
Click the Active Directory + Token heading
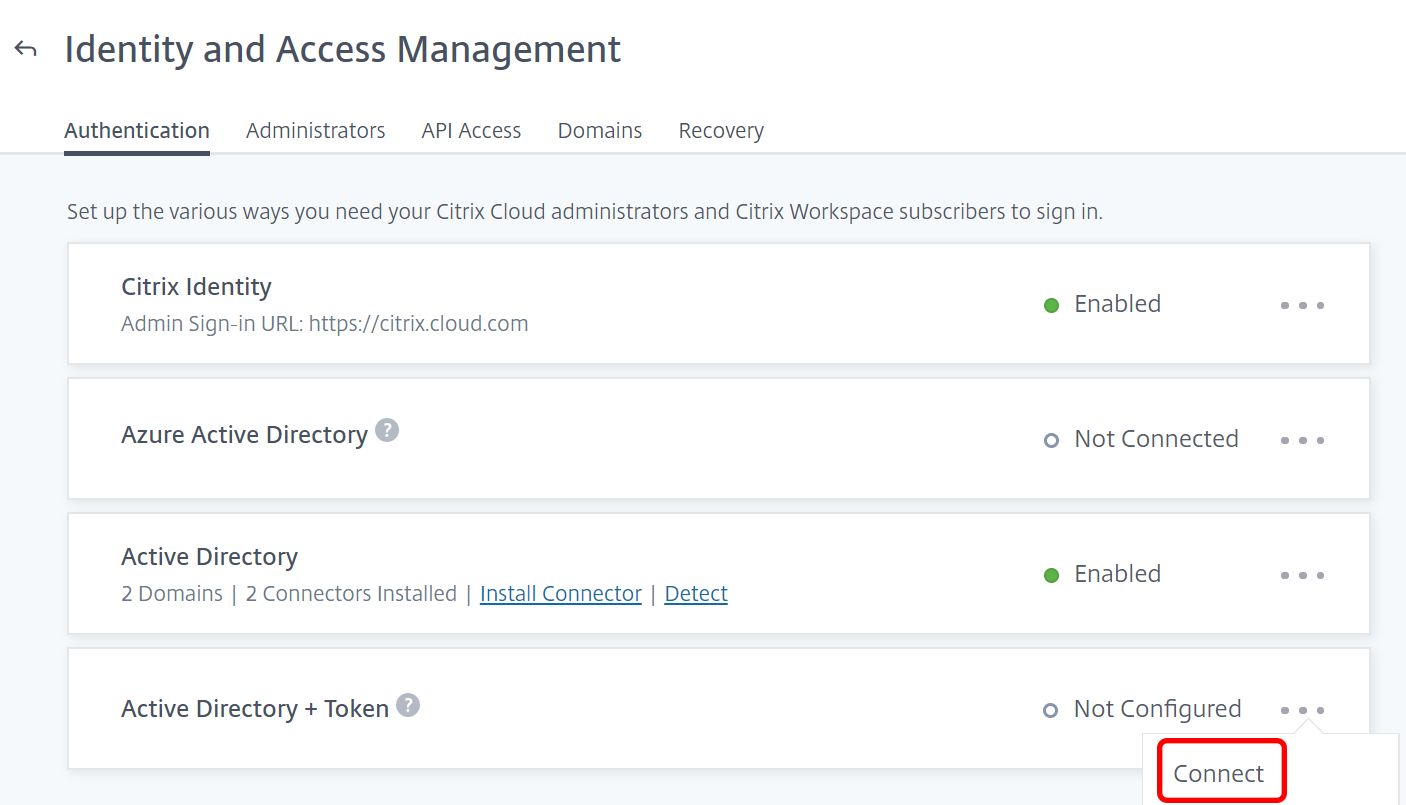255,709
